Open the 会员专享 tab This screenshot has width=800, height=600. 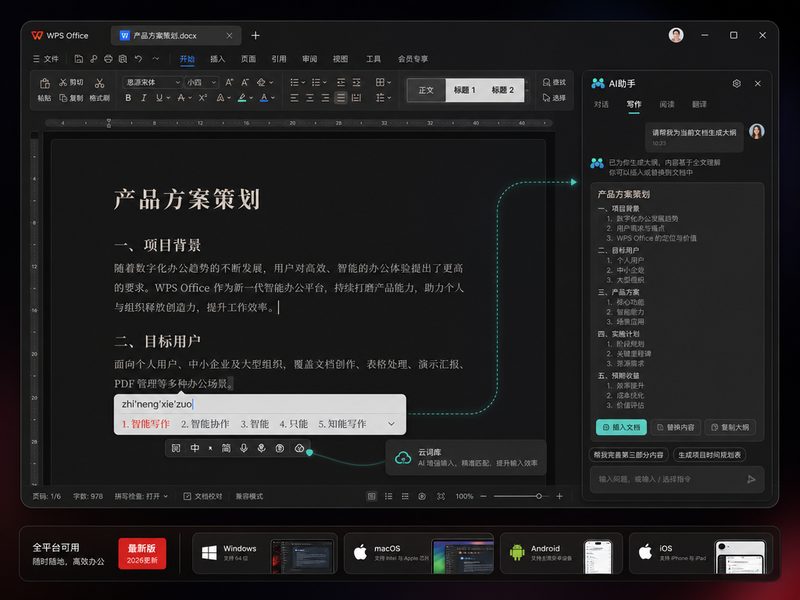click(413, 59)
